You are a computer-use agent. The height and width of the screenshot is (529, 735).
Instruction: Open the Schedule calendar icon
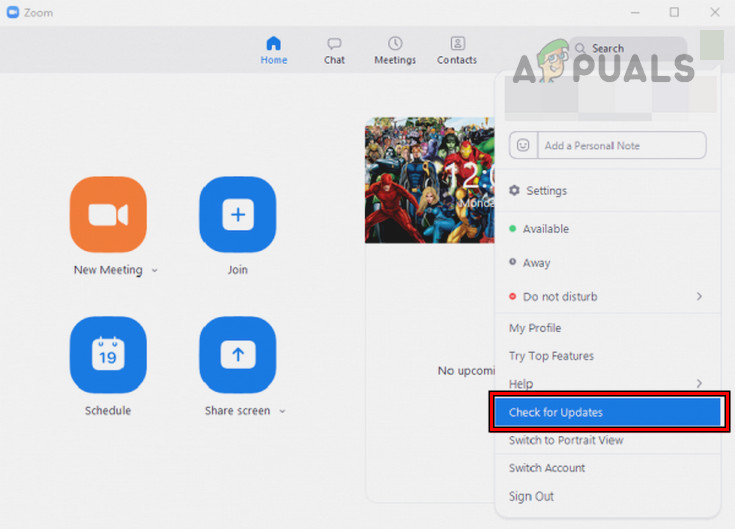point(108,355)
